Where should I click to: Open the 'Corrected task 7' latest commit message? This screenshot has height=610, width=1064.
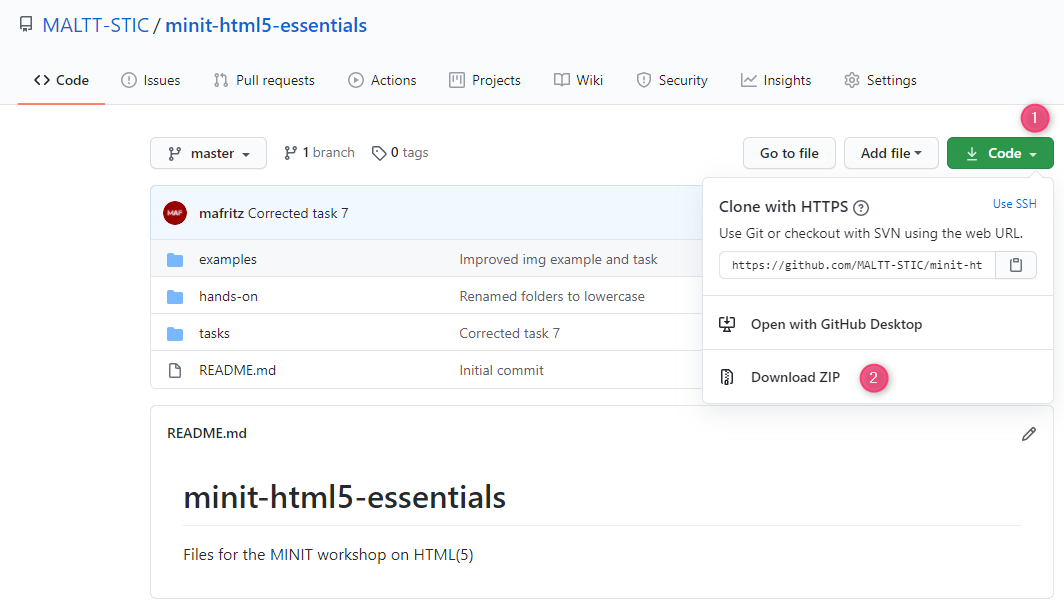pyautogui.click(x=298, y=213)
